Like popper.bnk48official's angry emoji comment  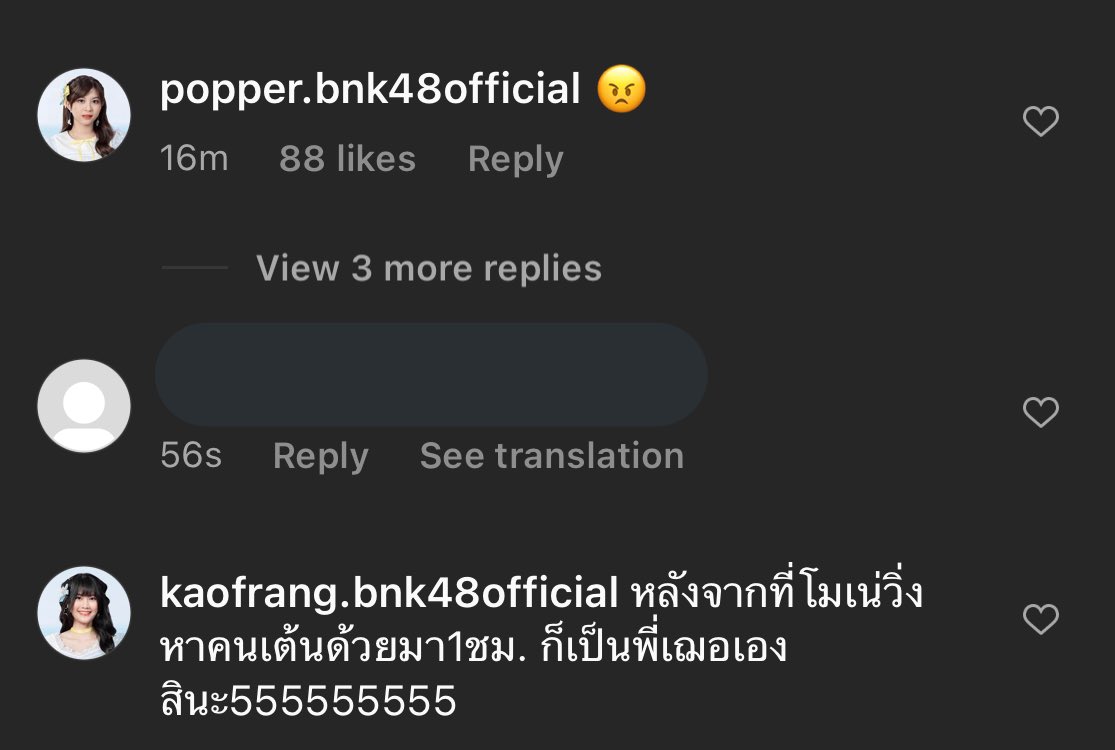[1041, 121]
